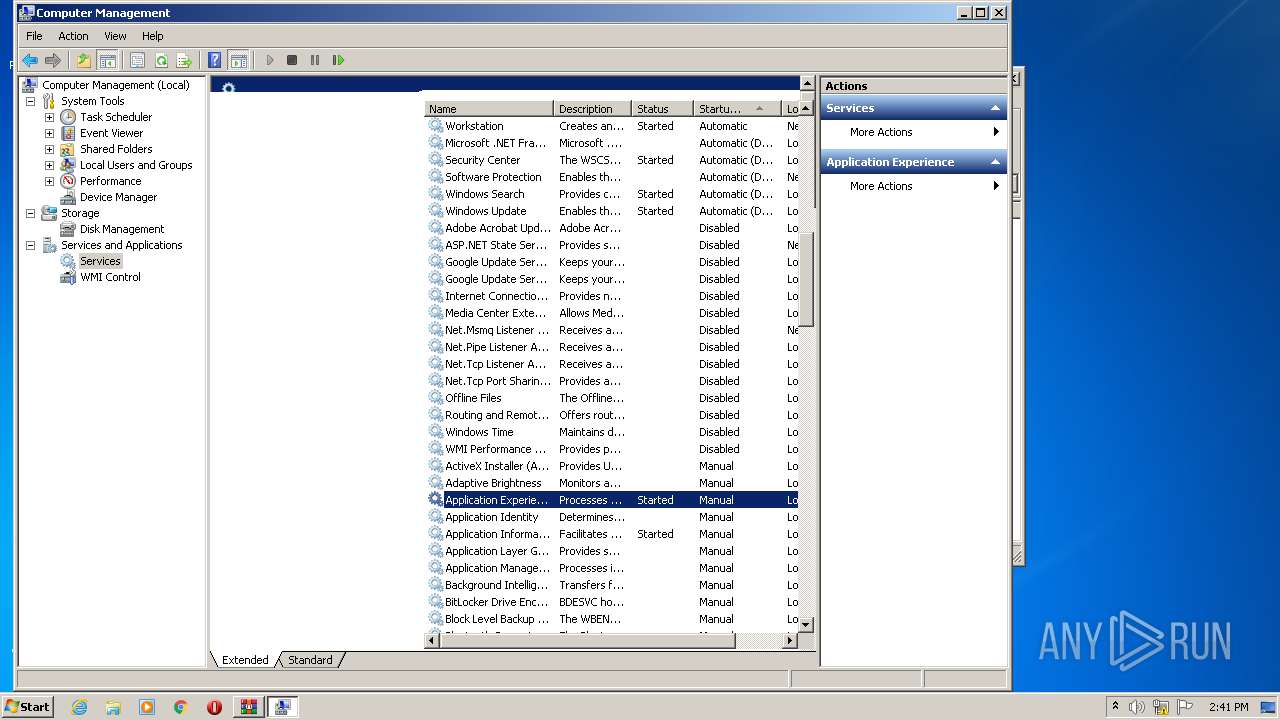This screenshot has height=720, width=1280.
Task: Collapse Services and Applications node
Action: tap(30, 245)
